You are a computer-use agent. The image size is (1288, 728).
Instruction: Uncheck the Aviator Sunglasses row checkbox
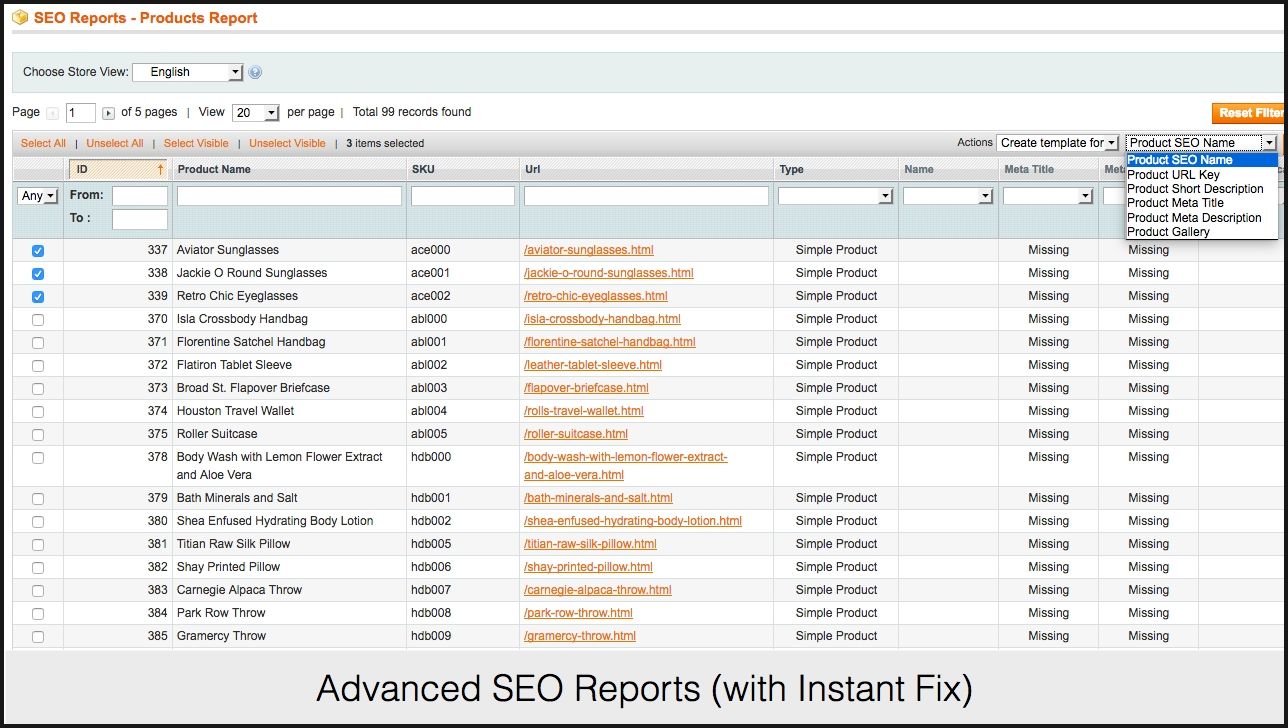click(x=38, y=251)
